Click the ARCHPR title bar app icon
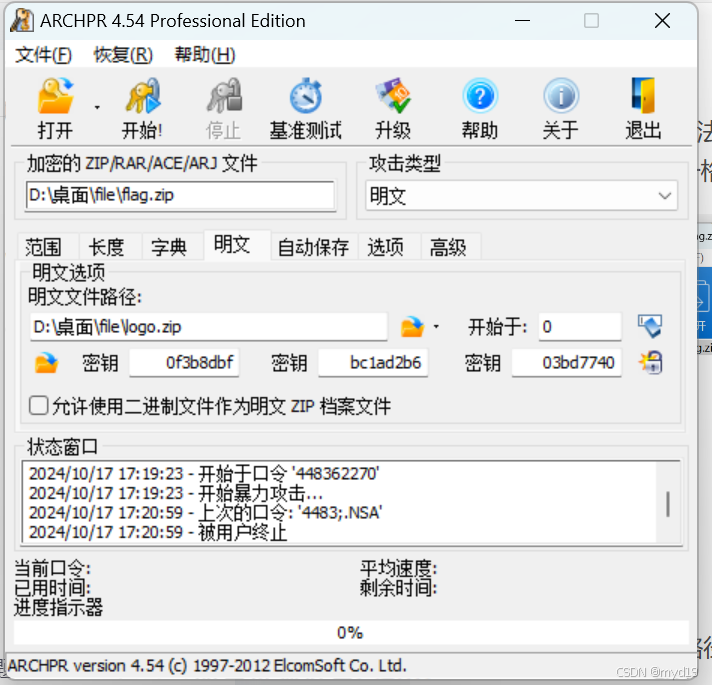This screenshot has height=685, width=712. 22,21
